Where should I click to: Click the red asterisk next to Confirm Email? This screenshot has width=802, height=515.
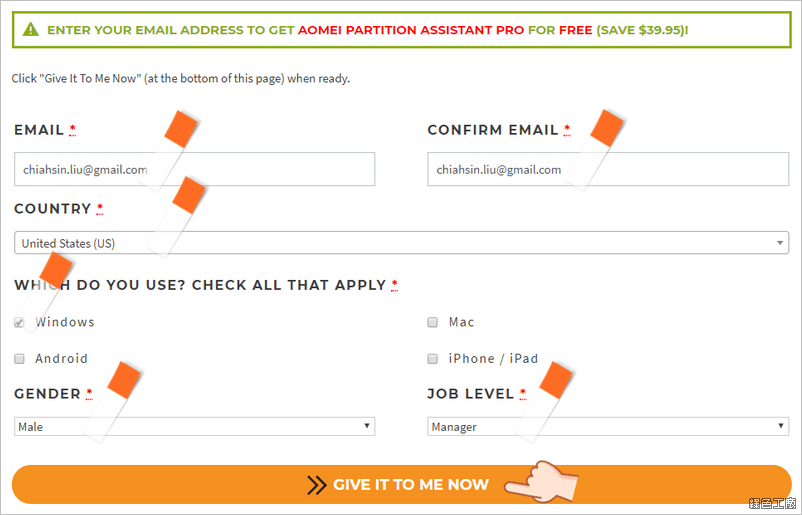click(567, 130)
